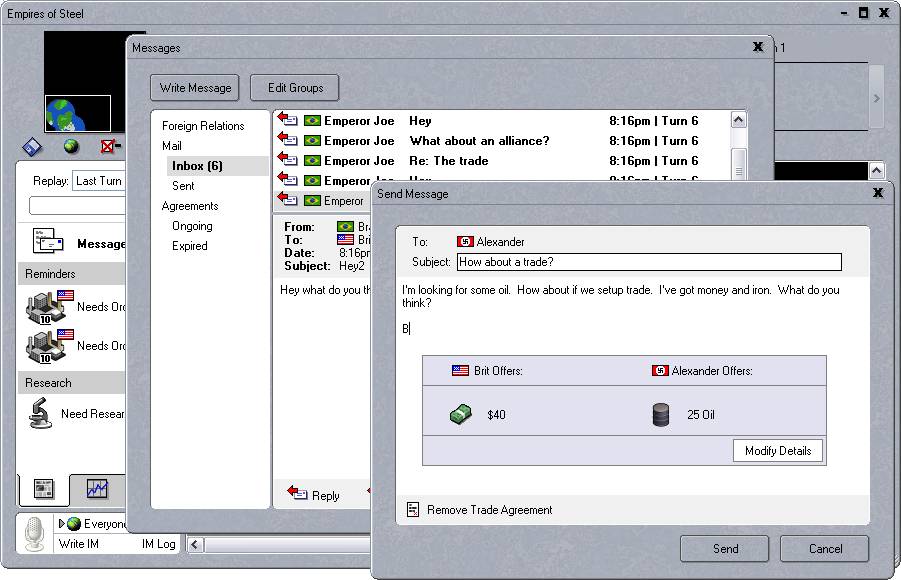This screenshot has height=580, width=901.
Task: Click the oil barrel icon in Alexander Offers
Action: pos(660,414)
